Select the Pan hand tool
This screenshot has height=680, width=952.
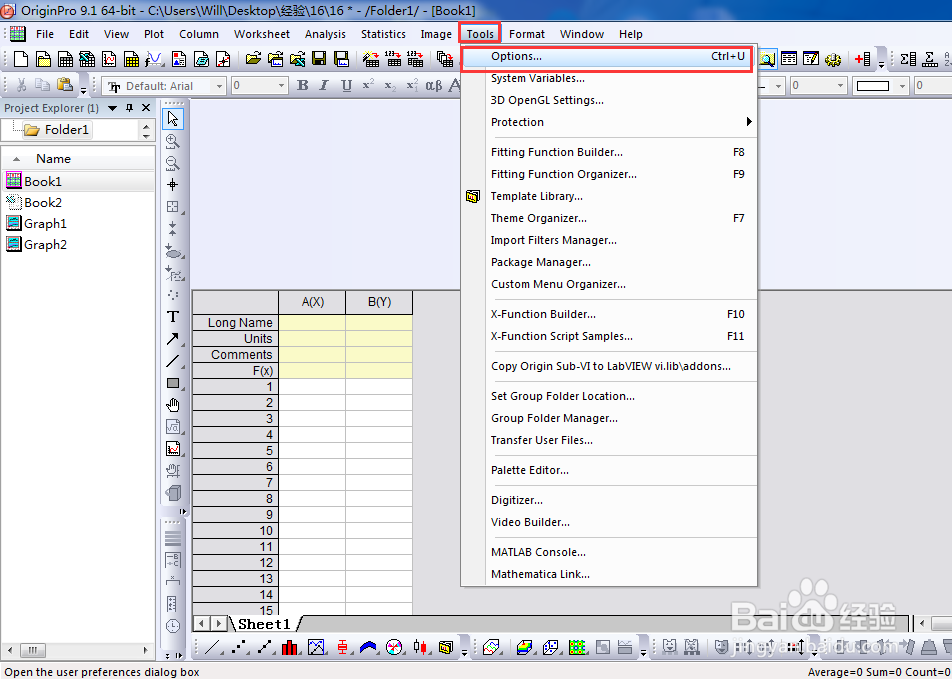[173, 405]
